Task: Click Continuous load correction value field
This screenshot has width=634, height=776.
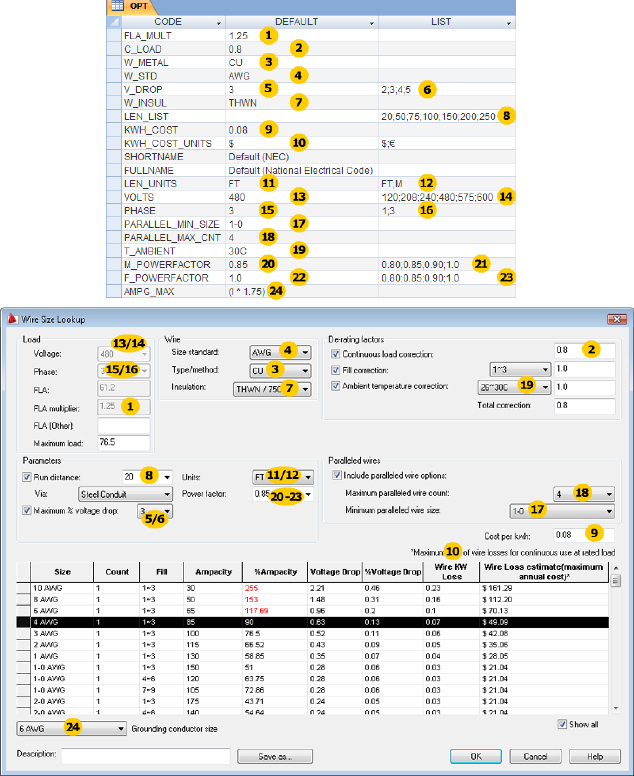Action: point(585,350)
